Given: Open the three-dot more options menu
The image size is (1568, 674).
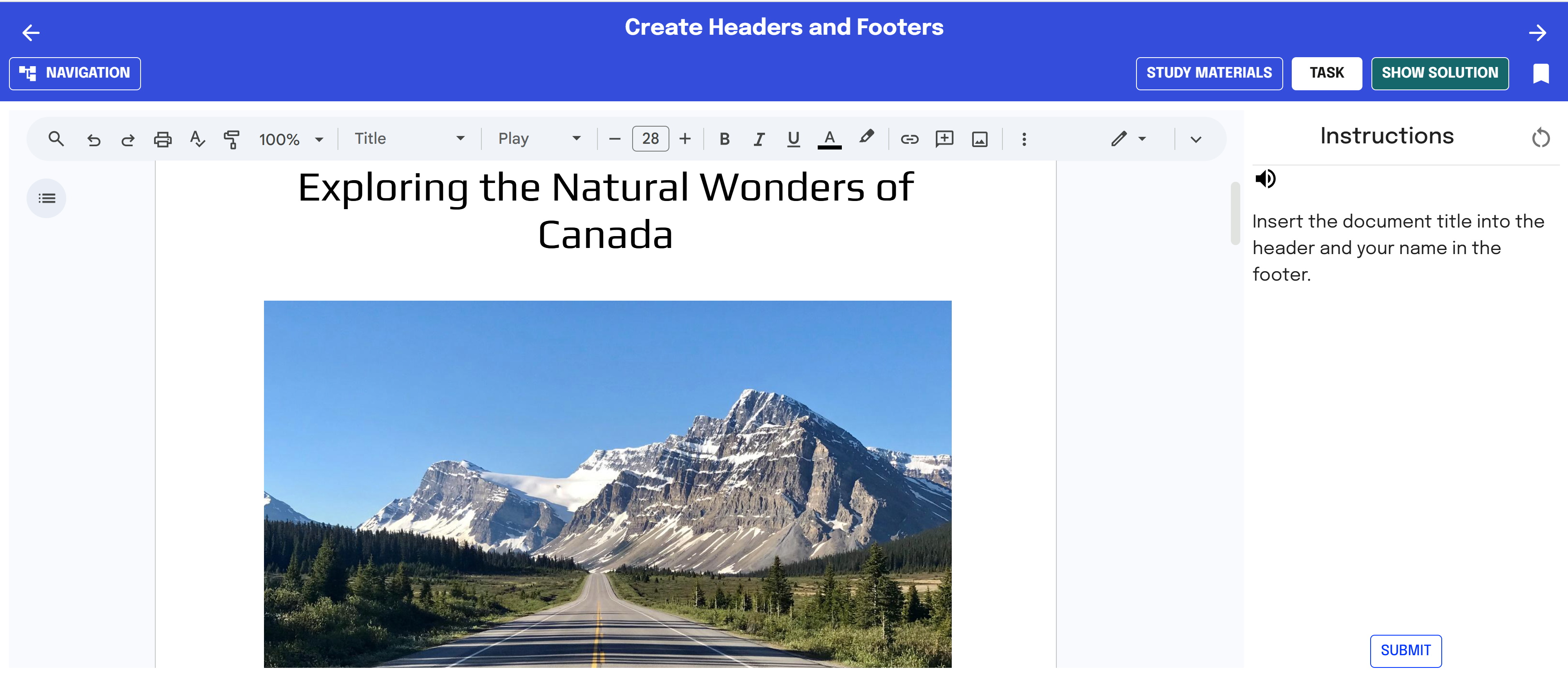Looking at the screenshot, I should click(x=1024, y=140).
